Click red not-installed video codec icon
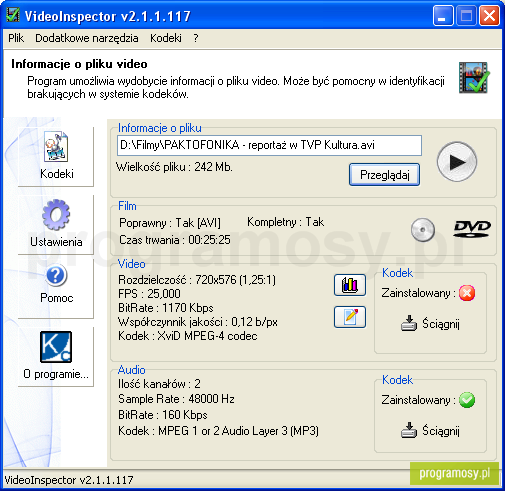Image resolution: width=505 pixels, height=491 pixels. pos(467,293)
